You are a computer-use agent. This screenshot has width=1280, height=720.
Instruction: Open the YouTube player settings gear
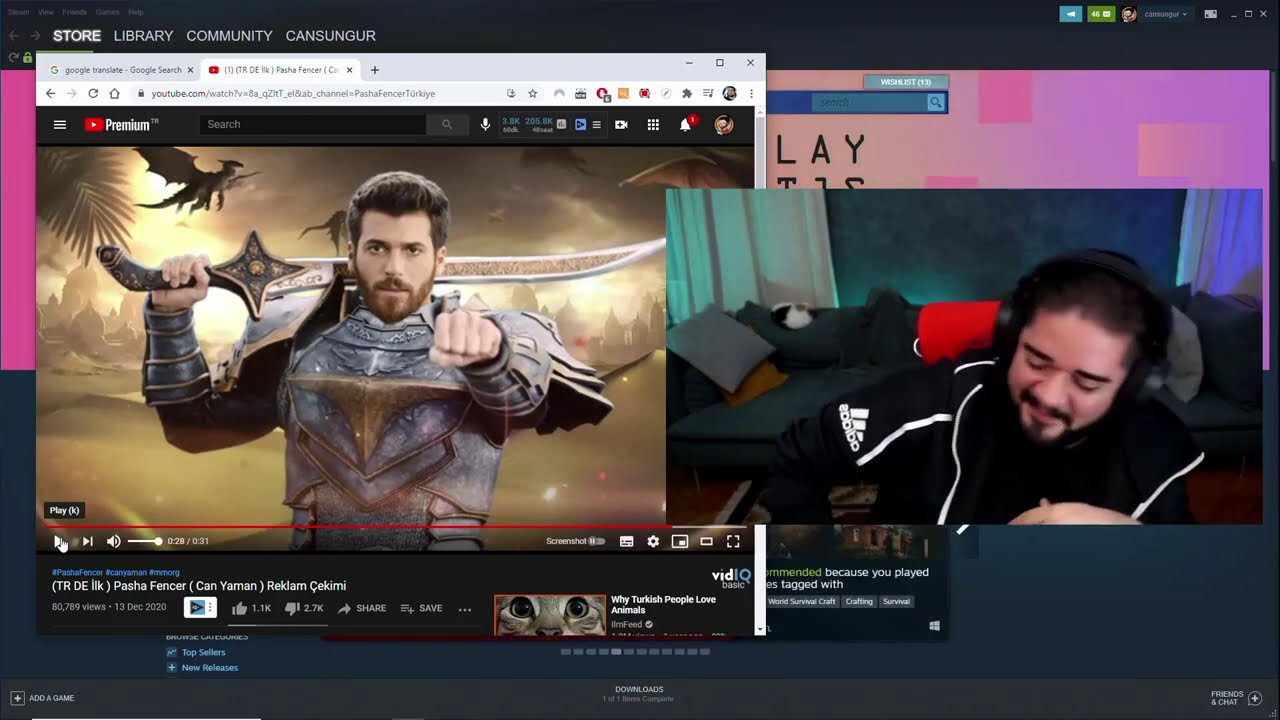click(653, 541)
